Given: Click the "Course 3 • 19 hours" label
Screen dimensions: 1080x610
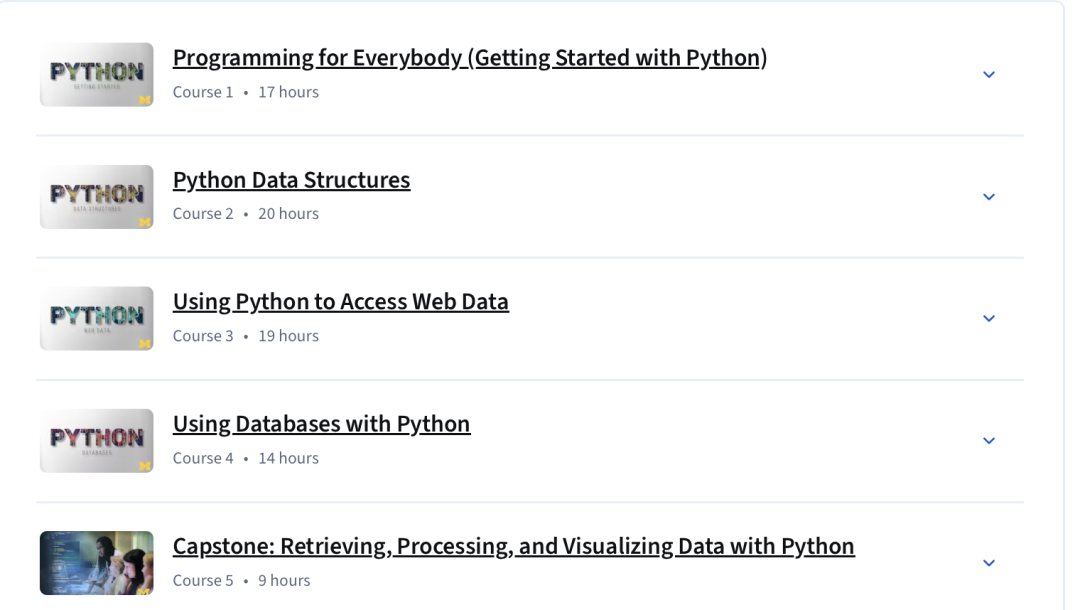Looking at the screenshot, I should [246, 336].
